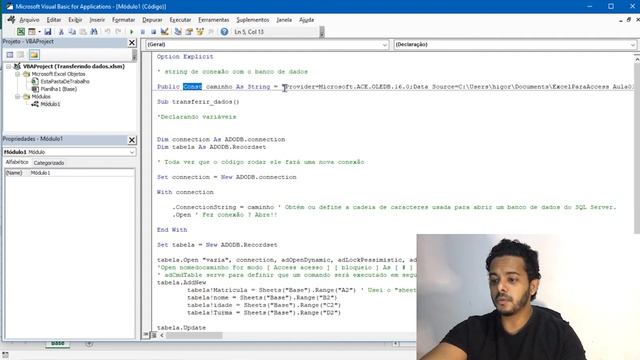Open the Ajuda menu
Screen dimensions: 640x360
click(x=307, y=20)
